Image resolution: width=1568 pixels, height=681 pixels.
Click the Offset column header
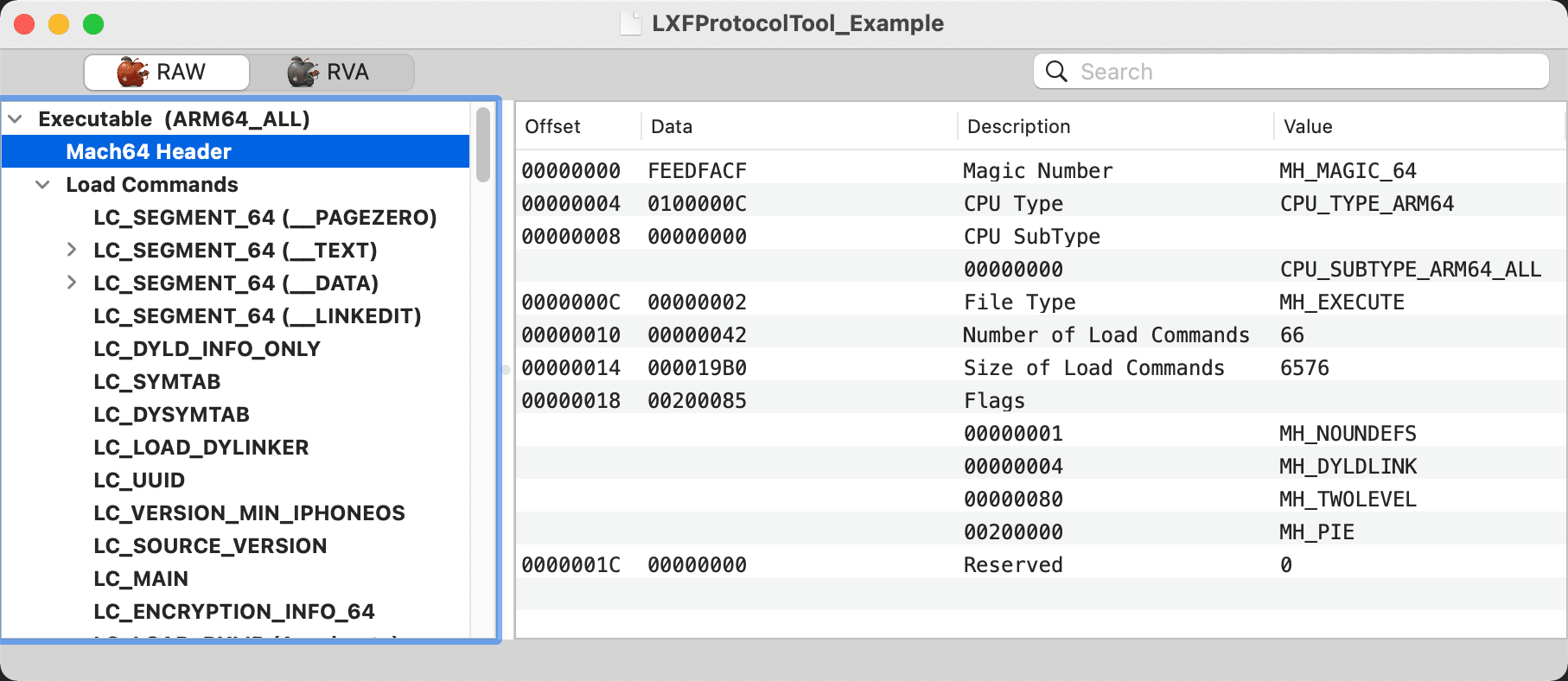tap(578, 126)
